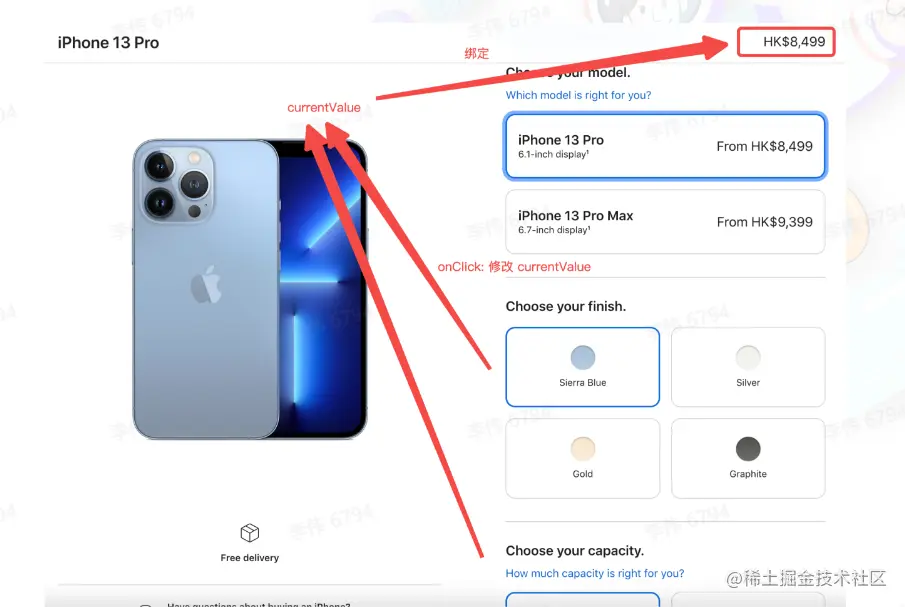The image size is (905, 607).
Task: Click the iPhone 13 Pro page title
Action: (x=108, y=43)
